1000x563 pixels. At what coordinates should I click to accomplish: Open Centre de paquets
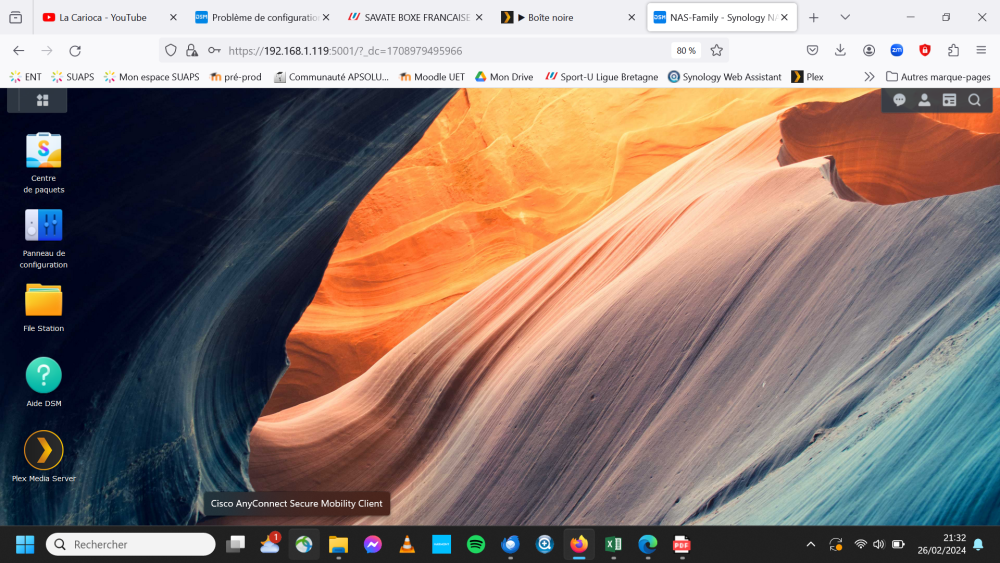click(x=43, y=162)
